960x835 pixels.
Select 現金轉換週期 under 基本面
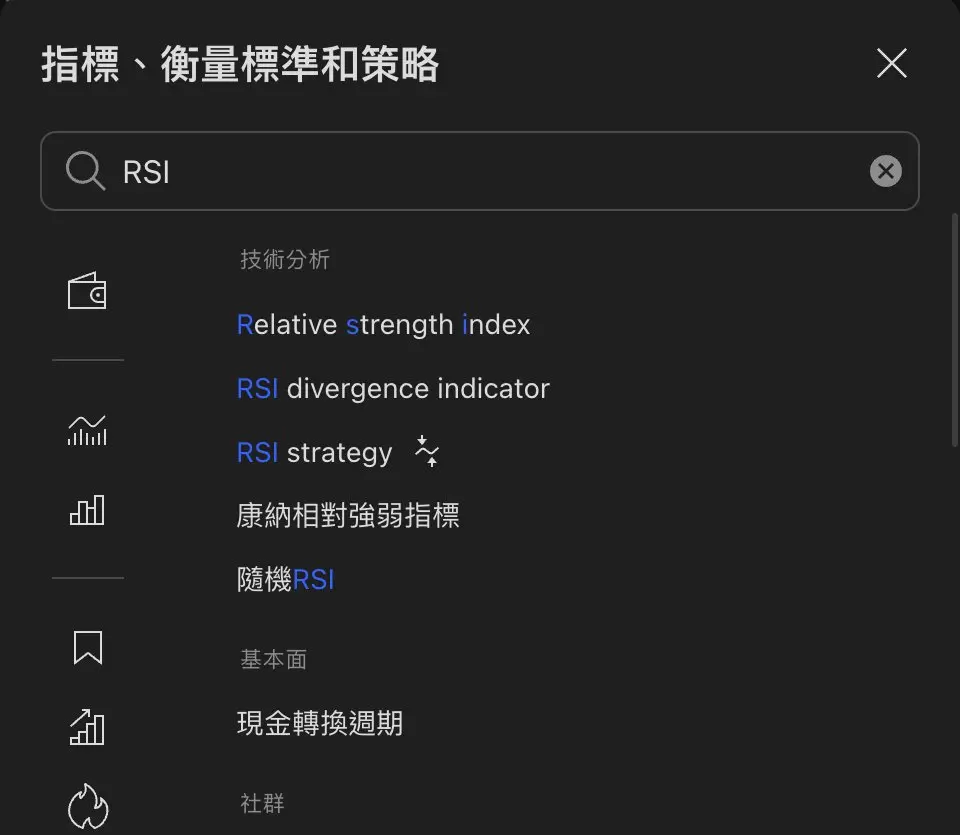[320, 723]
